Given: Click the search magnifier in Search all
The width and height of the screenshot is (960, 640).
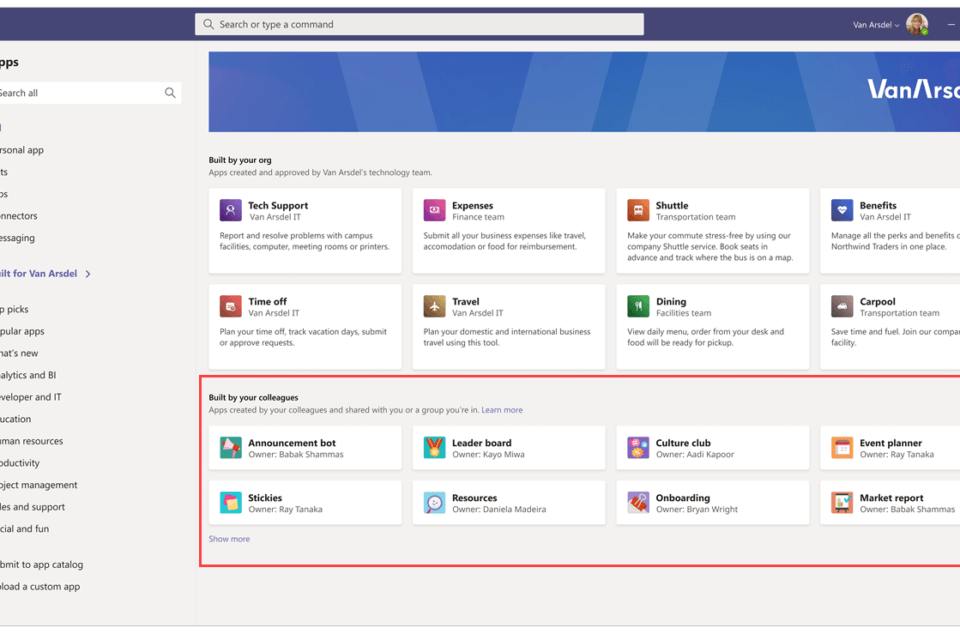Looking at the screenshot, I should point(170,93).
